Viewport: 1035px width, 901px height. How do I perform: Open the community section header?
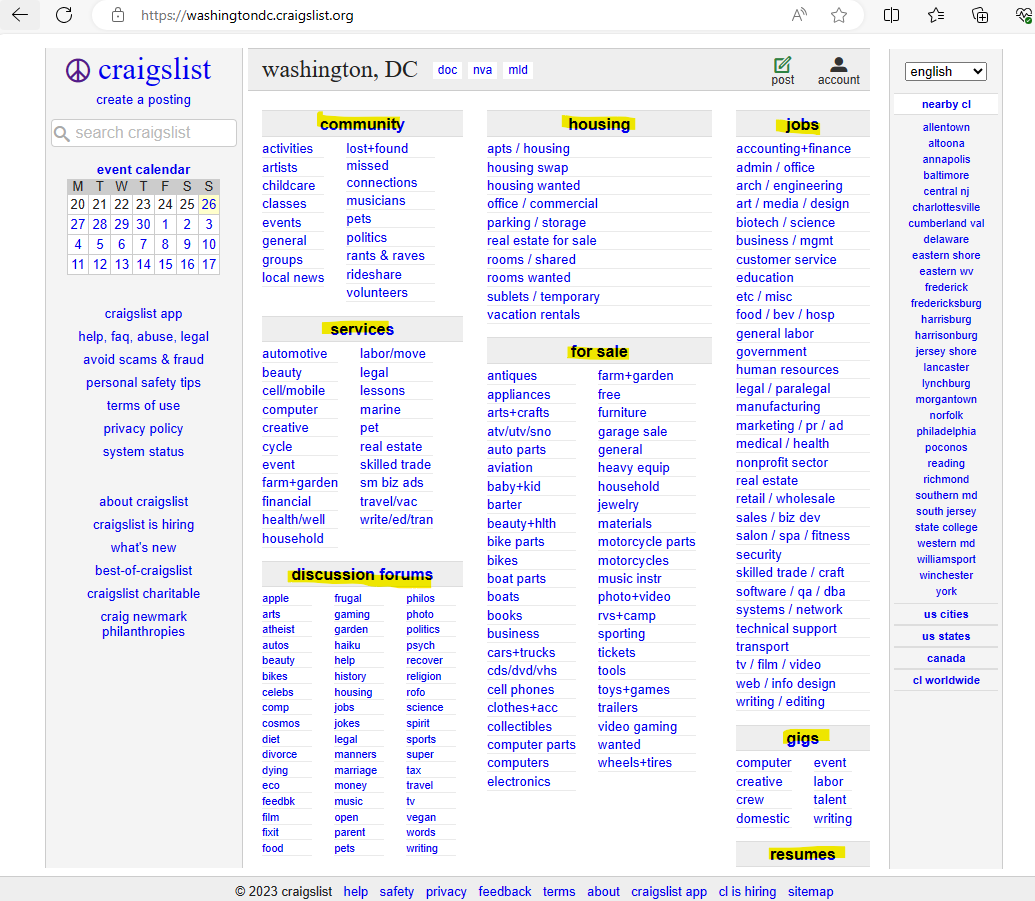tap(362, 124)
